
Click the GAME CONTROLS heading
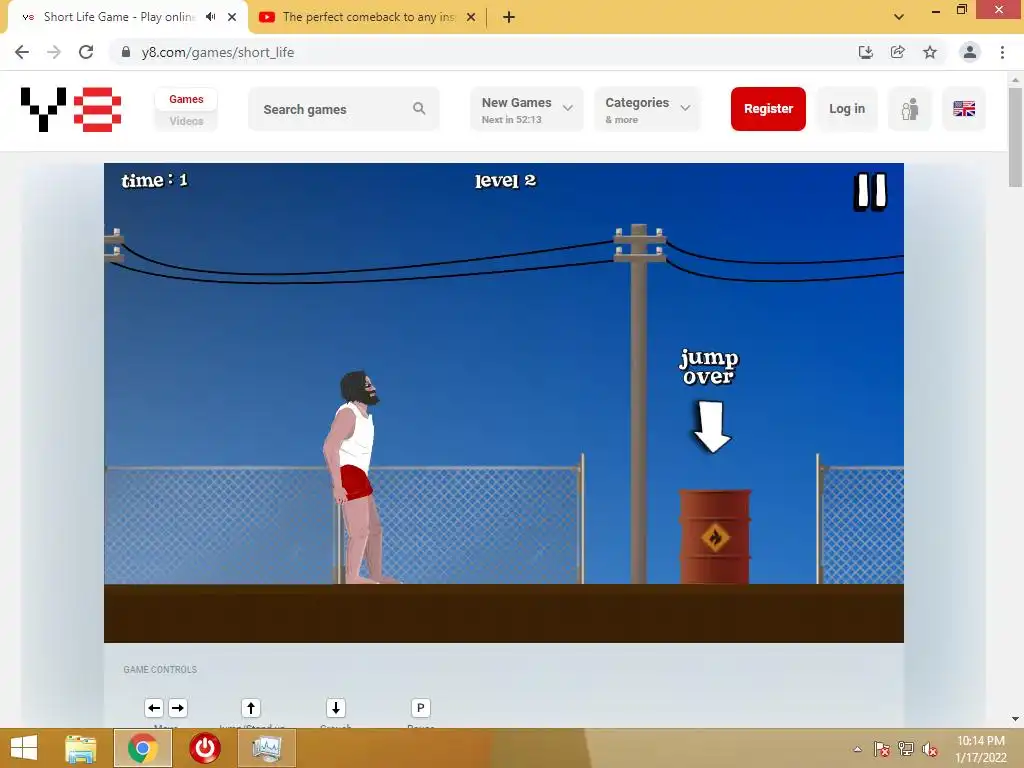click(160, 669)
